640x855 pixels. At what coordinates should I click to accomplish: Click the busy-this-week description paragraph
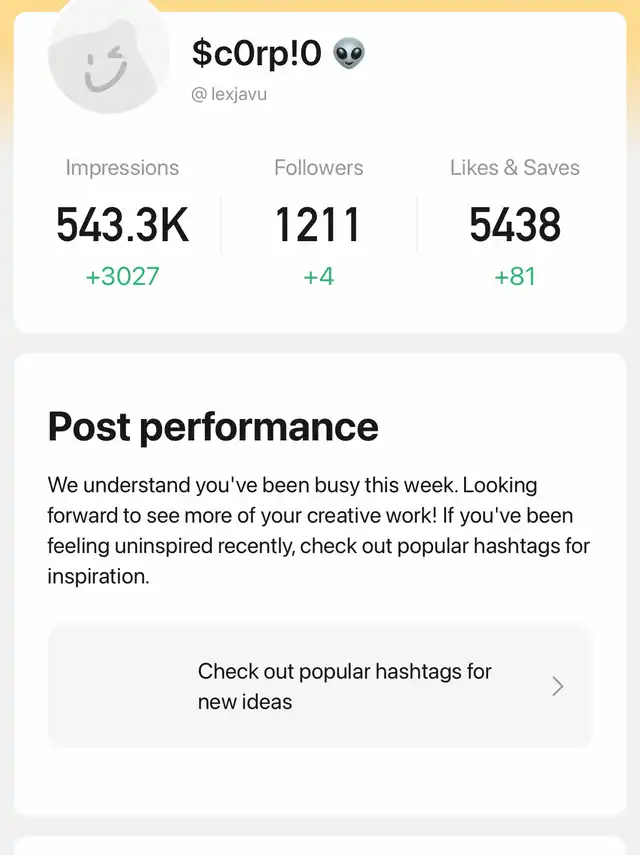pos(319,531)
